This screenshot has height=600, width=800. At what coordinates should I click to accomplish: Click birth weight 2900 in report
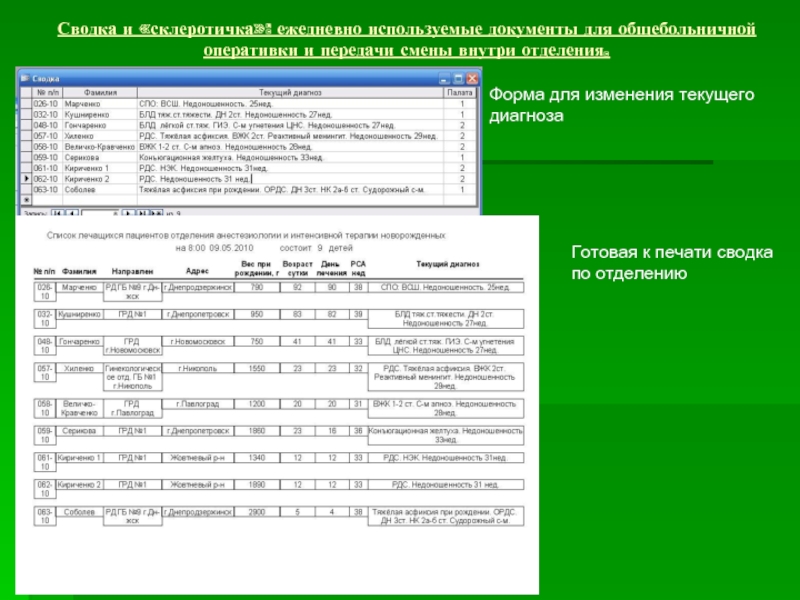click(x=257, y=512)
